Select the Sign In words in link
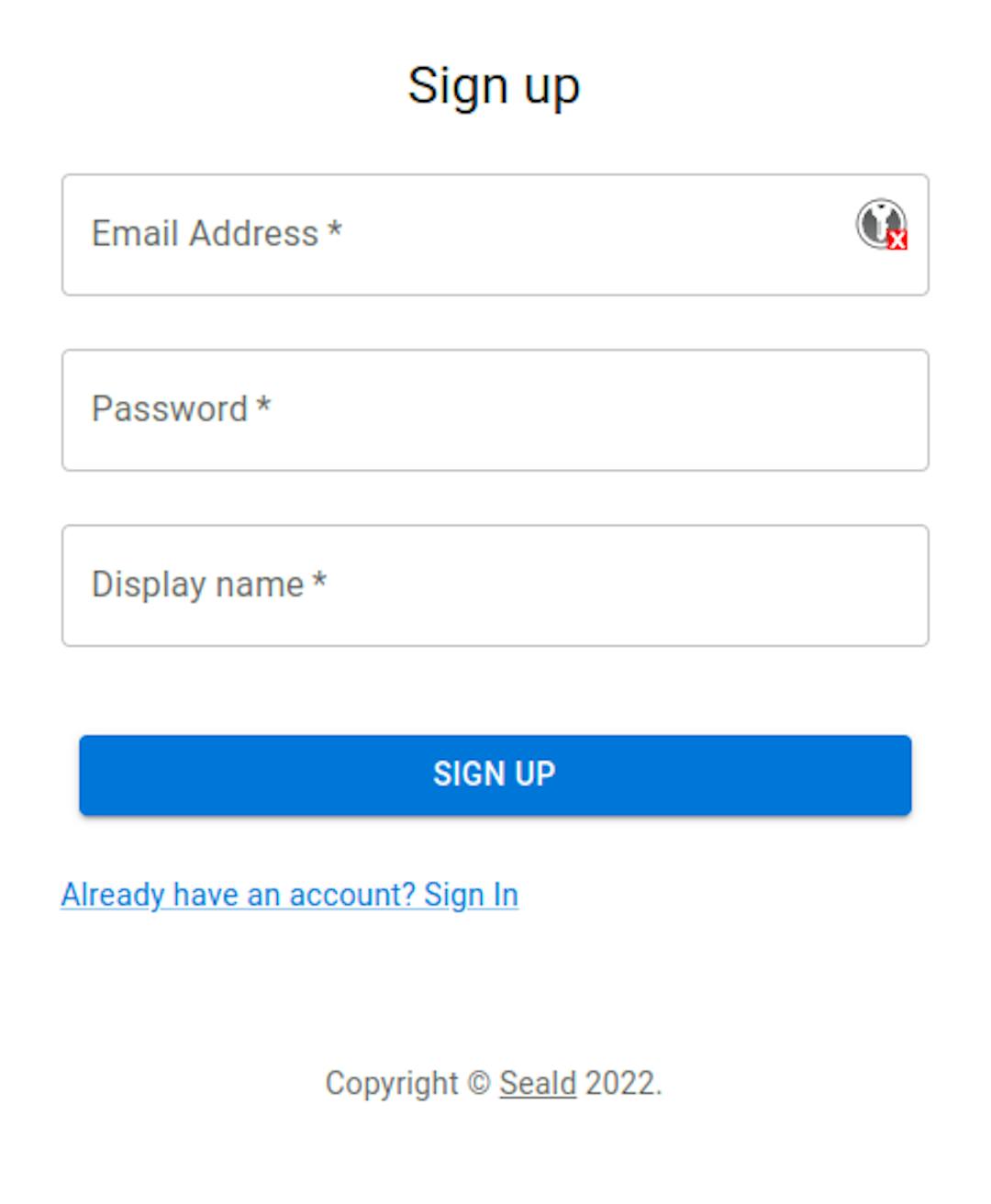 [x=471, y=895]
